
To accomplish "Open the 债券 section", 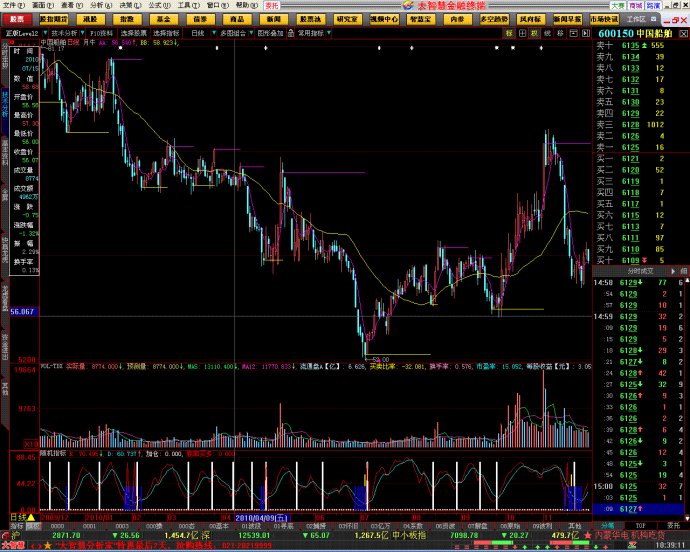I will click(x=200, y=19).
